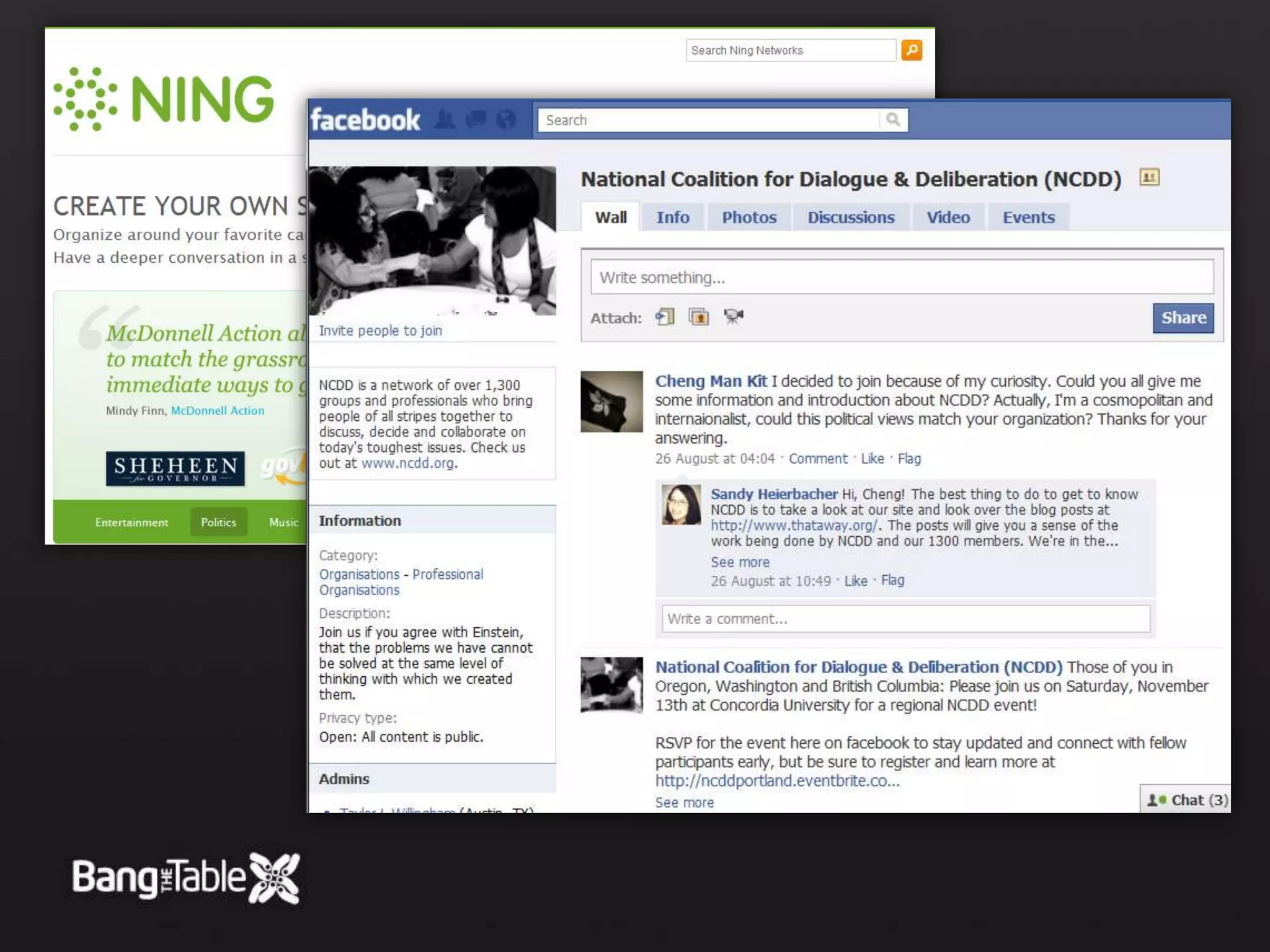Click the Facebook friend requests icon
1270x952 pixels.
pyautogui.click(x=445, y=119)
